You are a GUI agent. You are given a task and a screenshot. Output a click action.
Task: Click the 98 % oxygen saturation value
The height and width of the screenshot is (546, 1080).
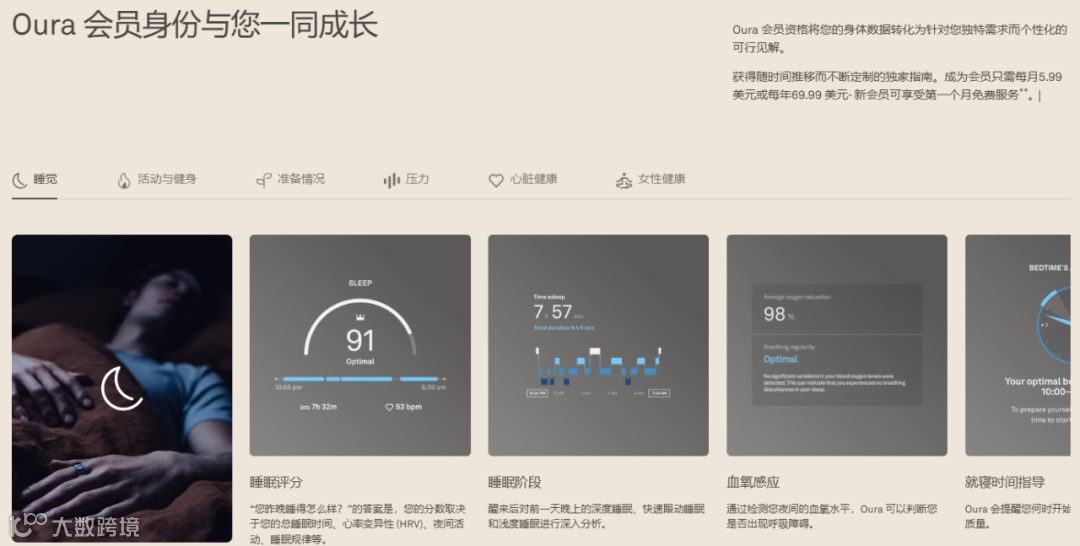pos(779,314)
